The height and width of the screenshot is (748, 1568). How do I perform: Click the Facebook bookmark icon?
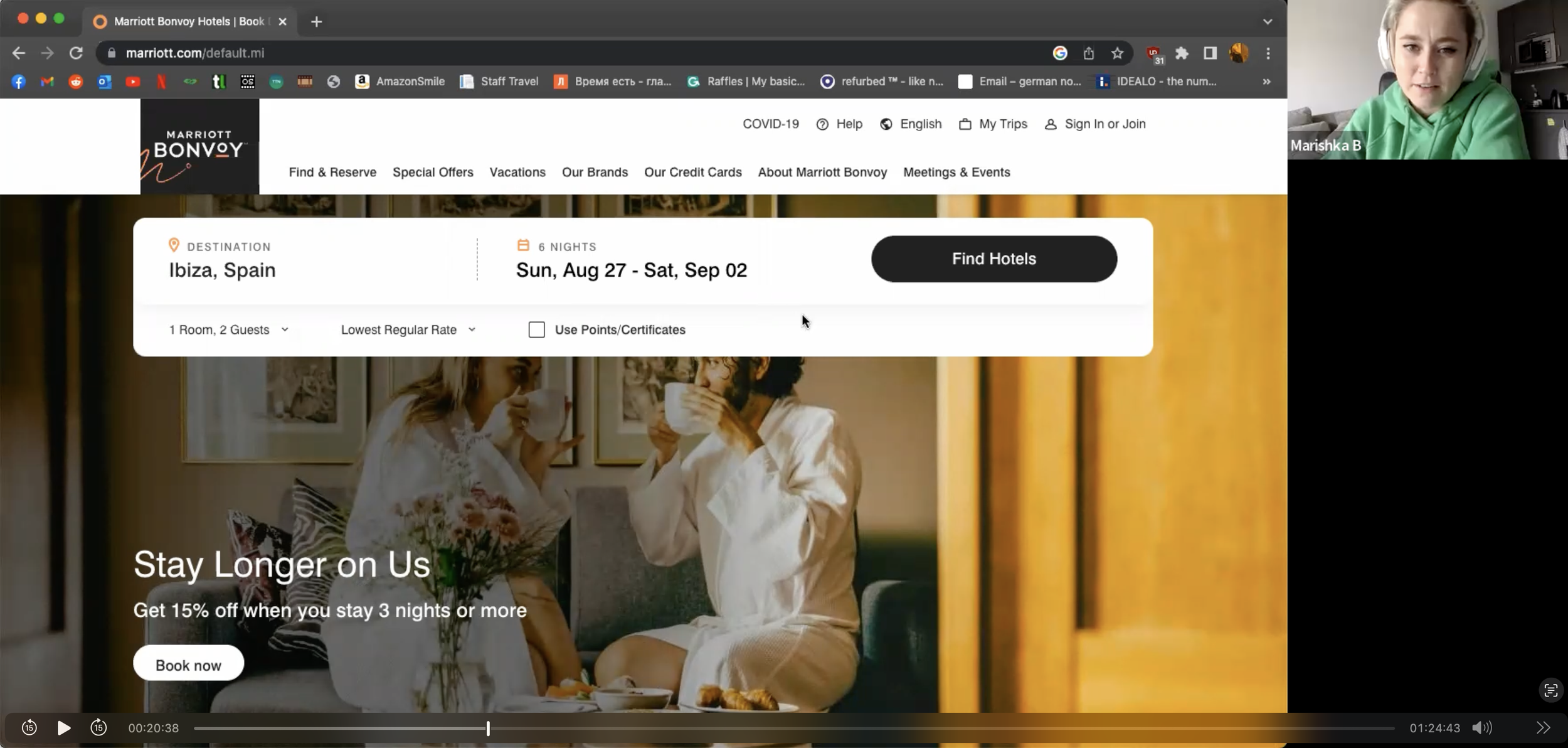[18, 82]
